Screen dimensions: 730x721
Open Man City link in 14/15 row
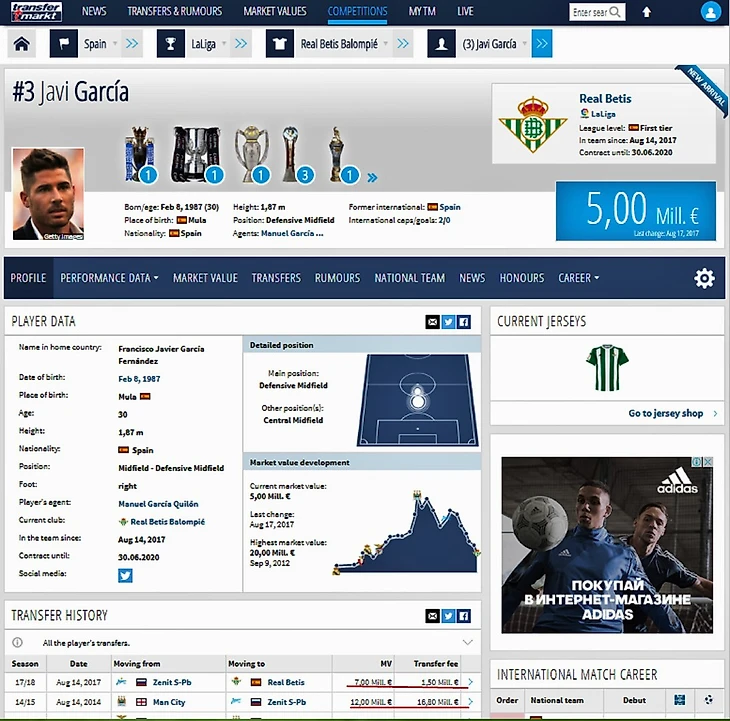point(169,702)
